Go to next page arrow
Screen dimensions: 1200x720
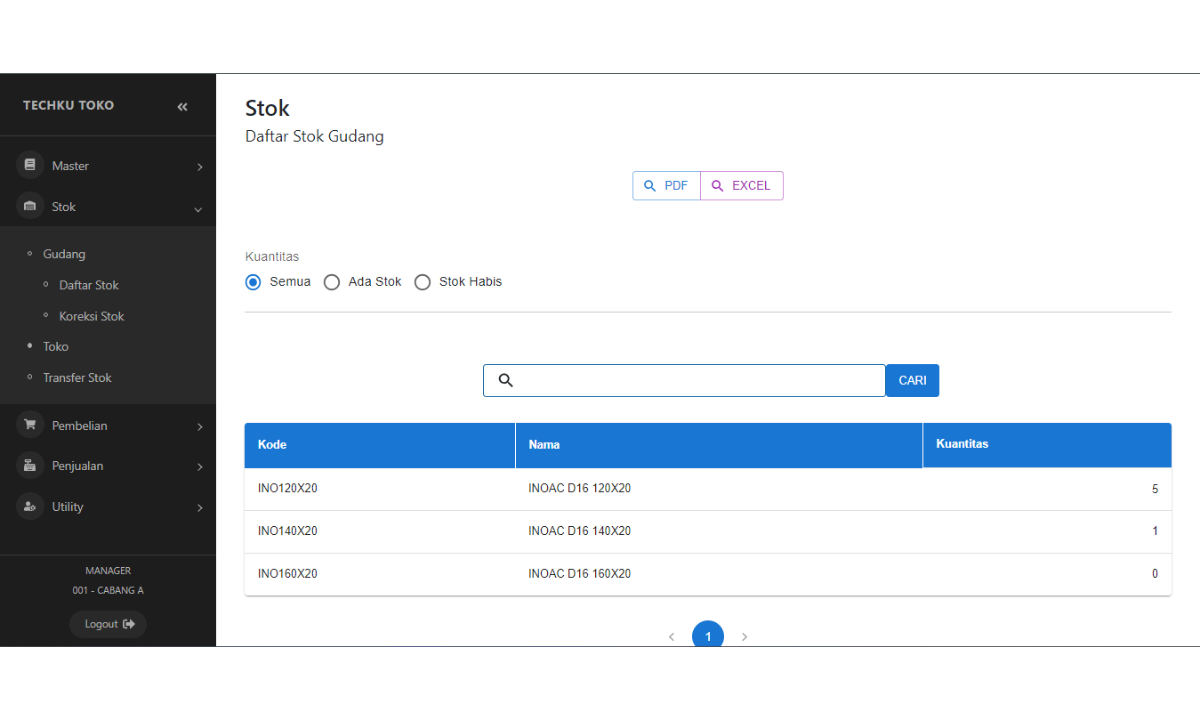click(744, 636)
